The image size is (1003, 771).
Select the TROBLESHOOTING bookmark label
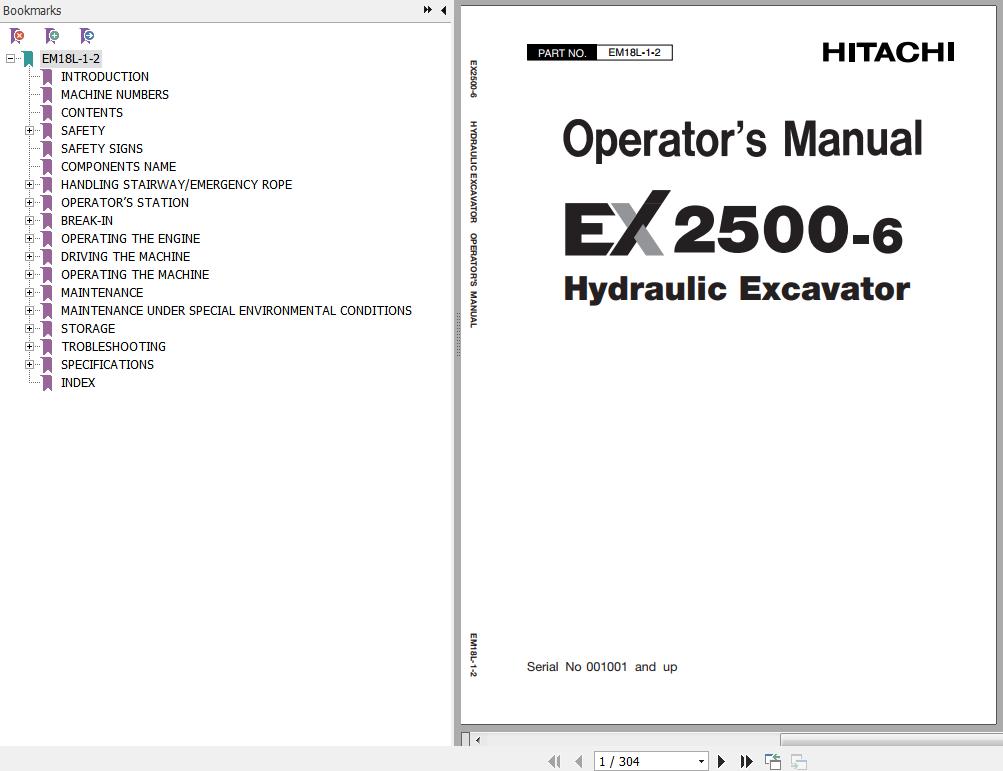(x=113, y=346)
